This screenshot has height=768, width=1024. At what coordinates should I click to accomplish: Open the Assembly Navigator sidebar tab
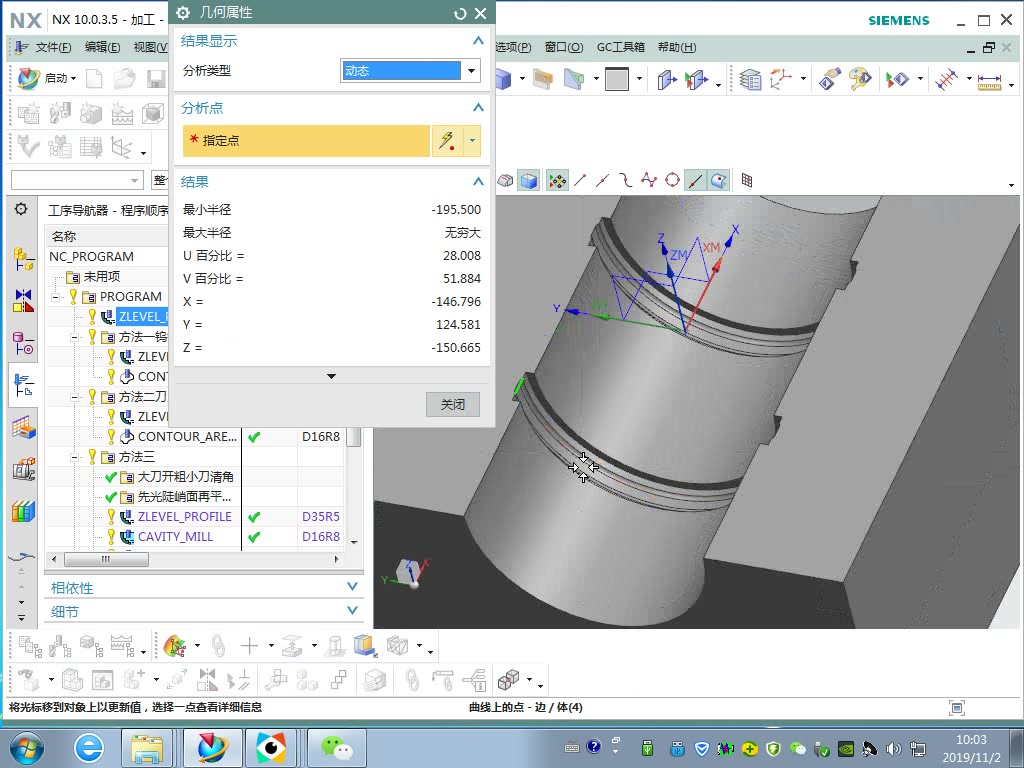click(23, 258)
